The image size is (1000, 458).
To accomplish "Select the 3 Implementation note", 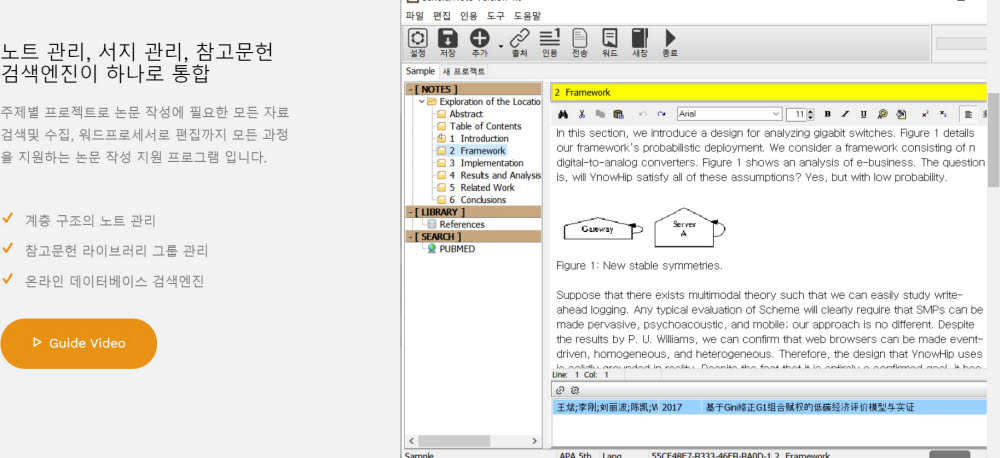I will pos(486,163).
